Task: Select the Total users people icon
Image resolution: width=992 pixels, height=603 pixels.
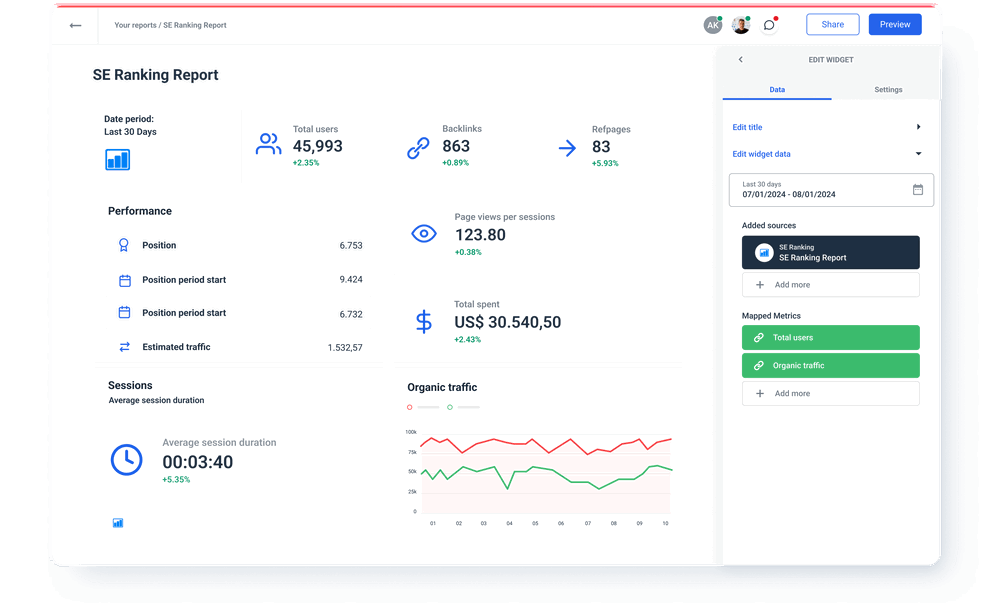Action: click(268, 144)
